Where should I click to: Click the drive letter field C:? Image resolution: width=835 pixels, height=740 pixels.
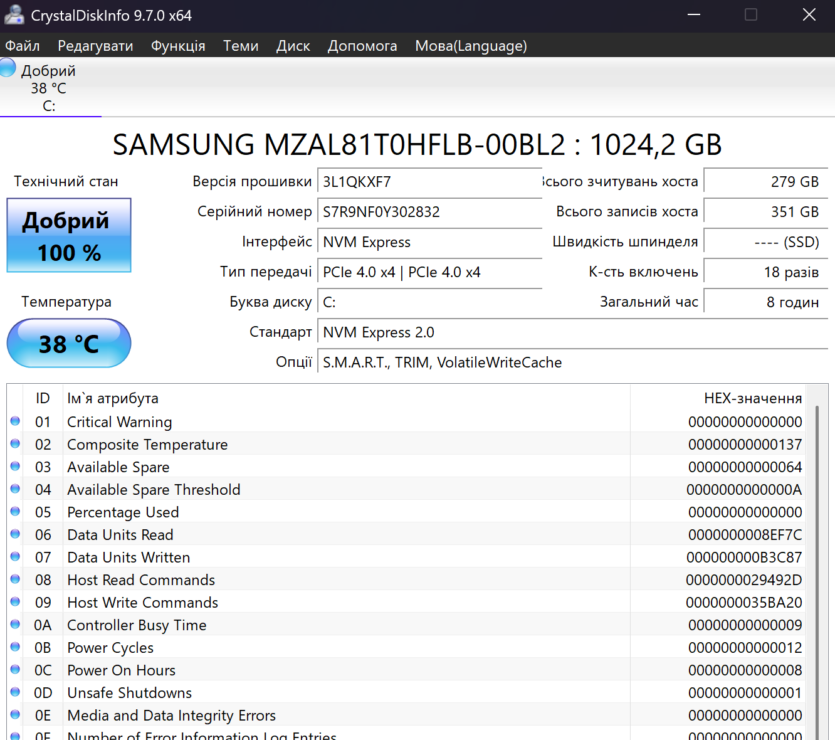pos(430,302)
